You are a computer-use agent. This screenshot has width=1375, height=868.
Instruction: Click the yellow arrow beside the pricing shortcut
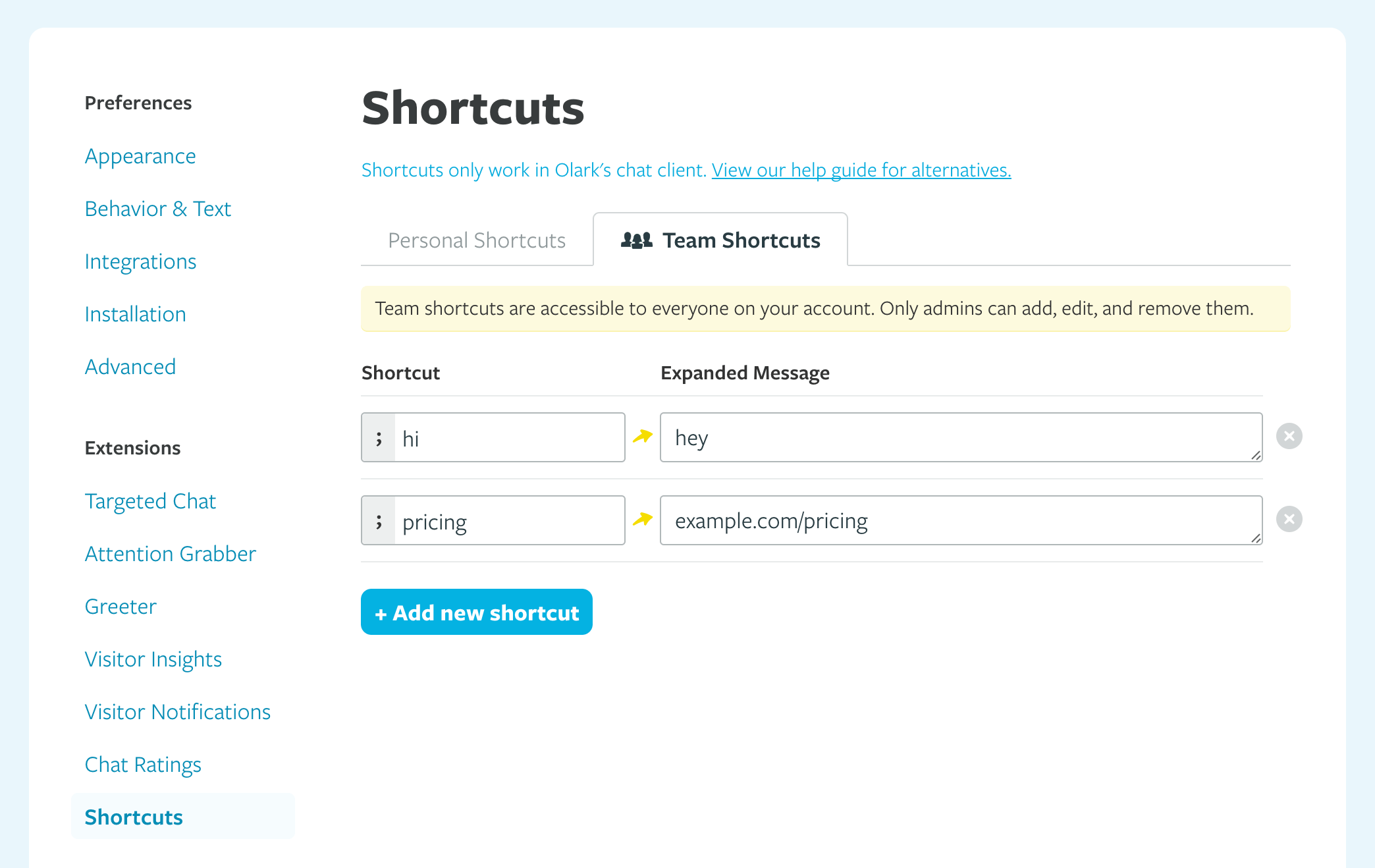coord(642,520)
